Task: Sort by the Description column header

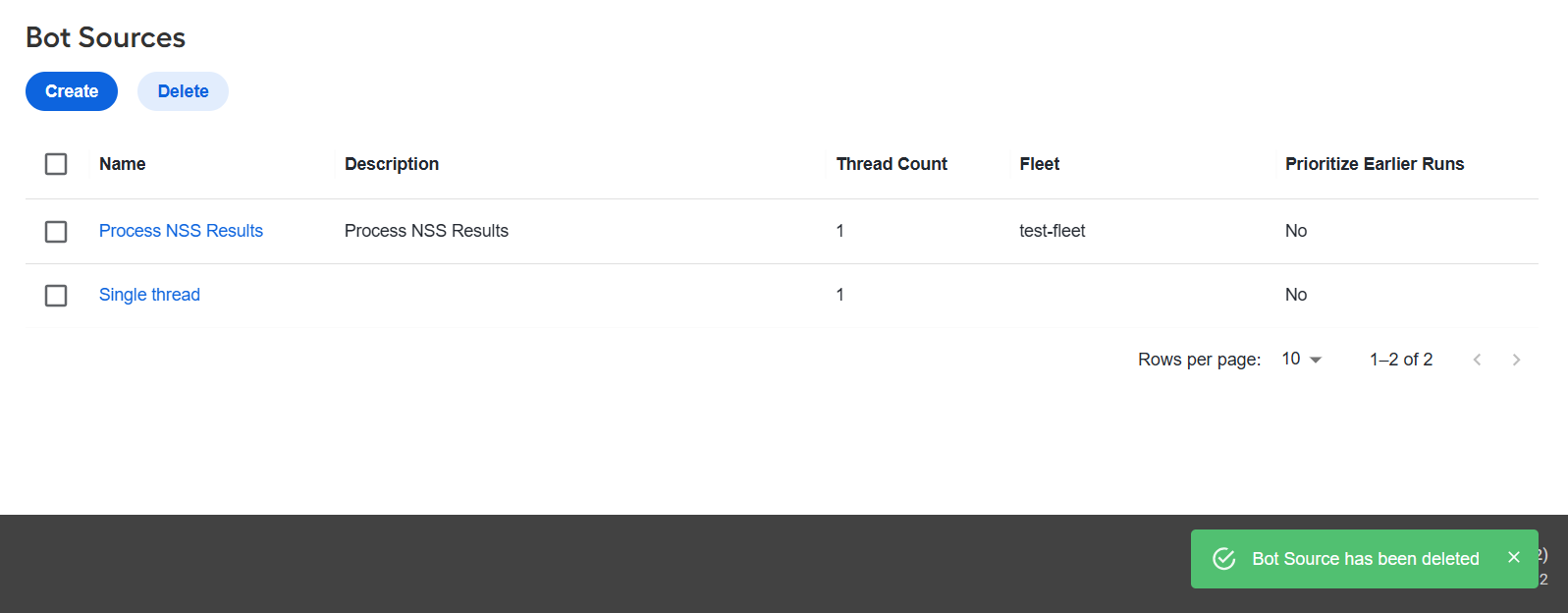Action: tap(392, 164)
